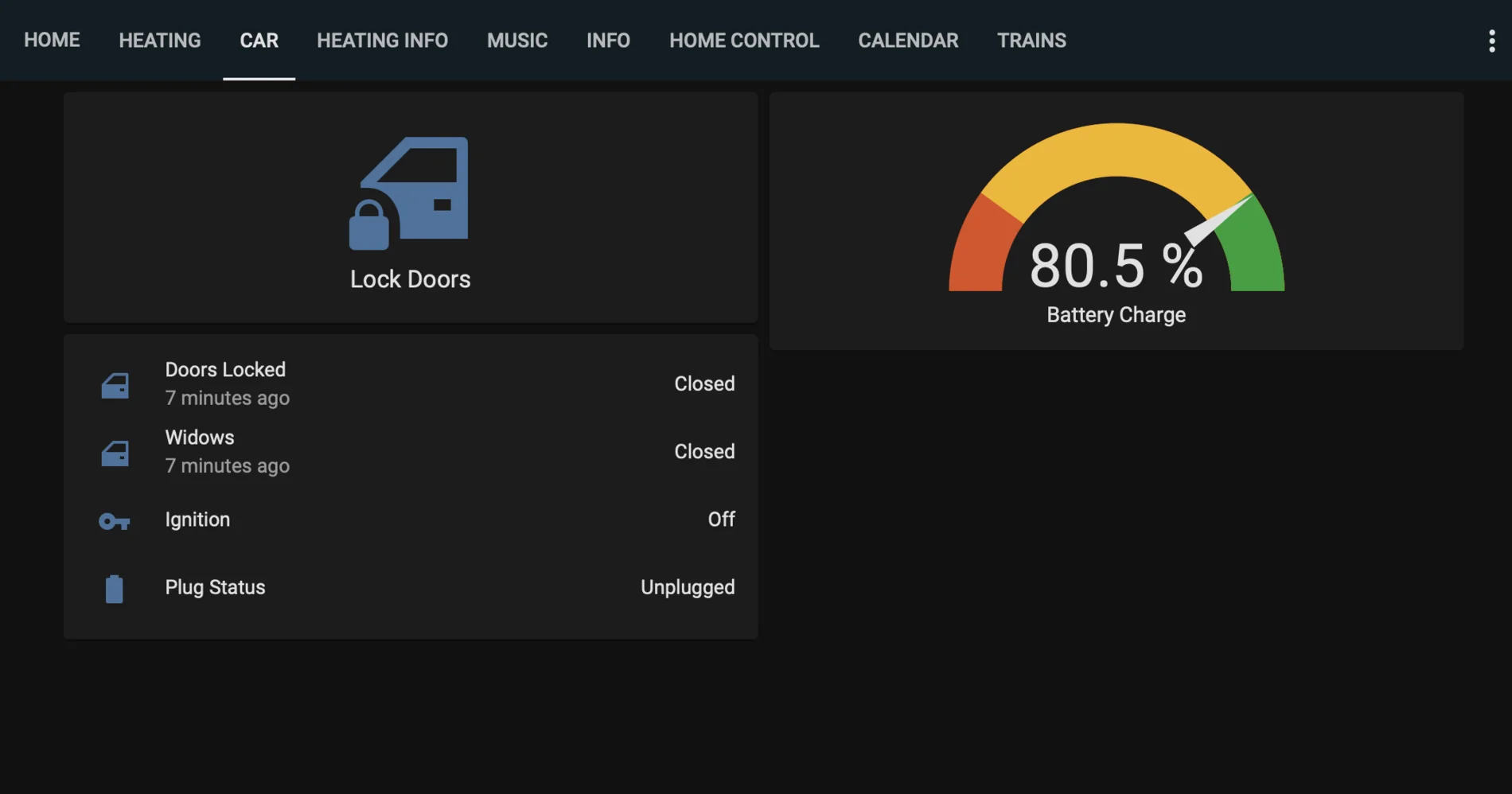Click the Closed state for Doors Locked
The image size is (1512, 794).
(x=704, y=383)
